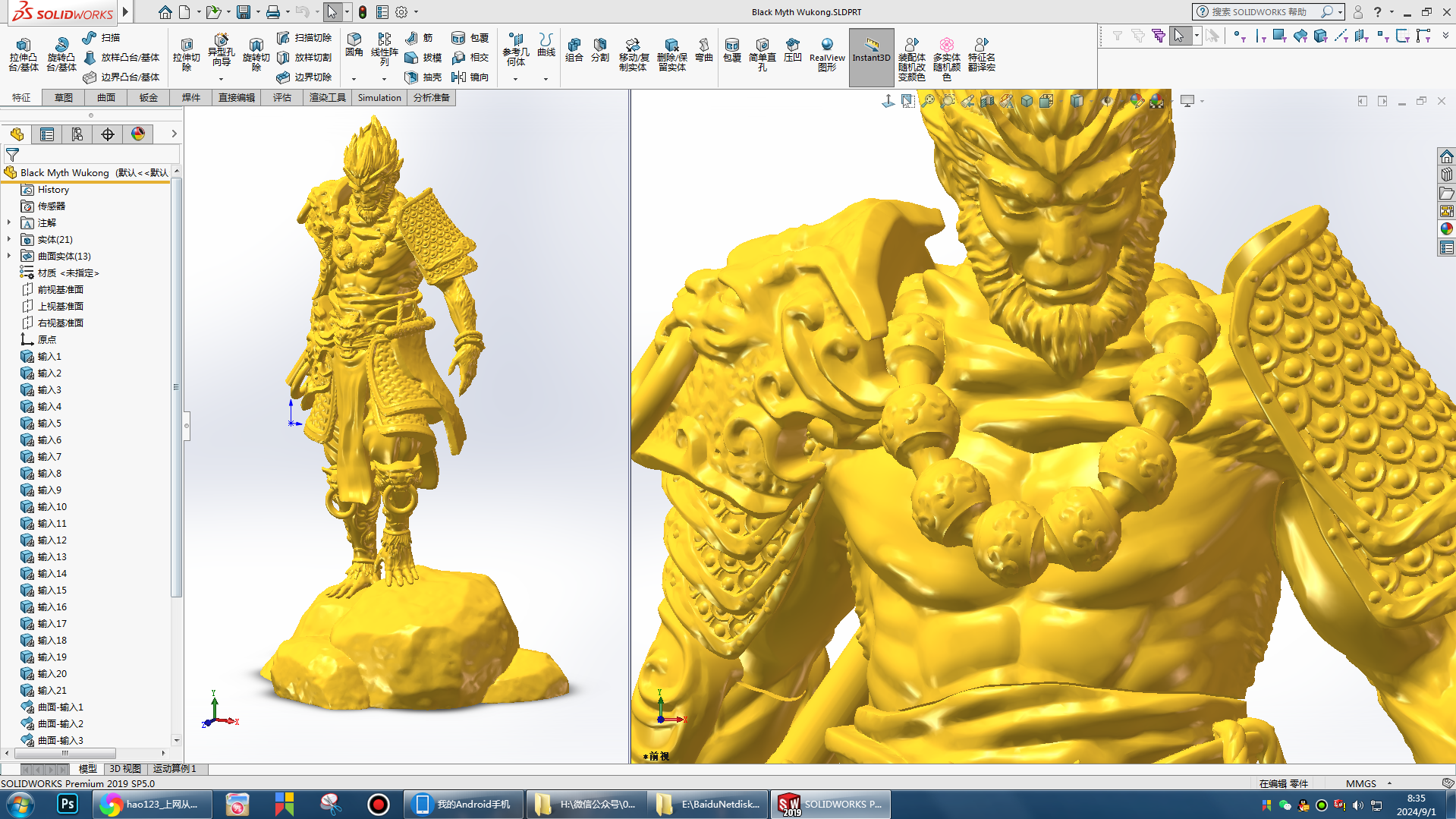
Task: Select the 筋 rib tool
Action: 419,37
